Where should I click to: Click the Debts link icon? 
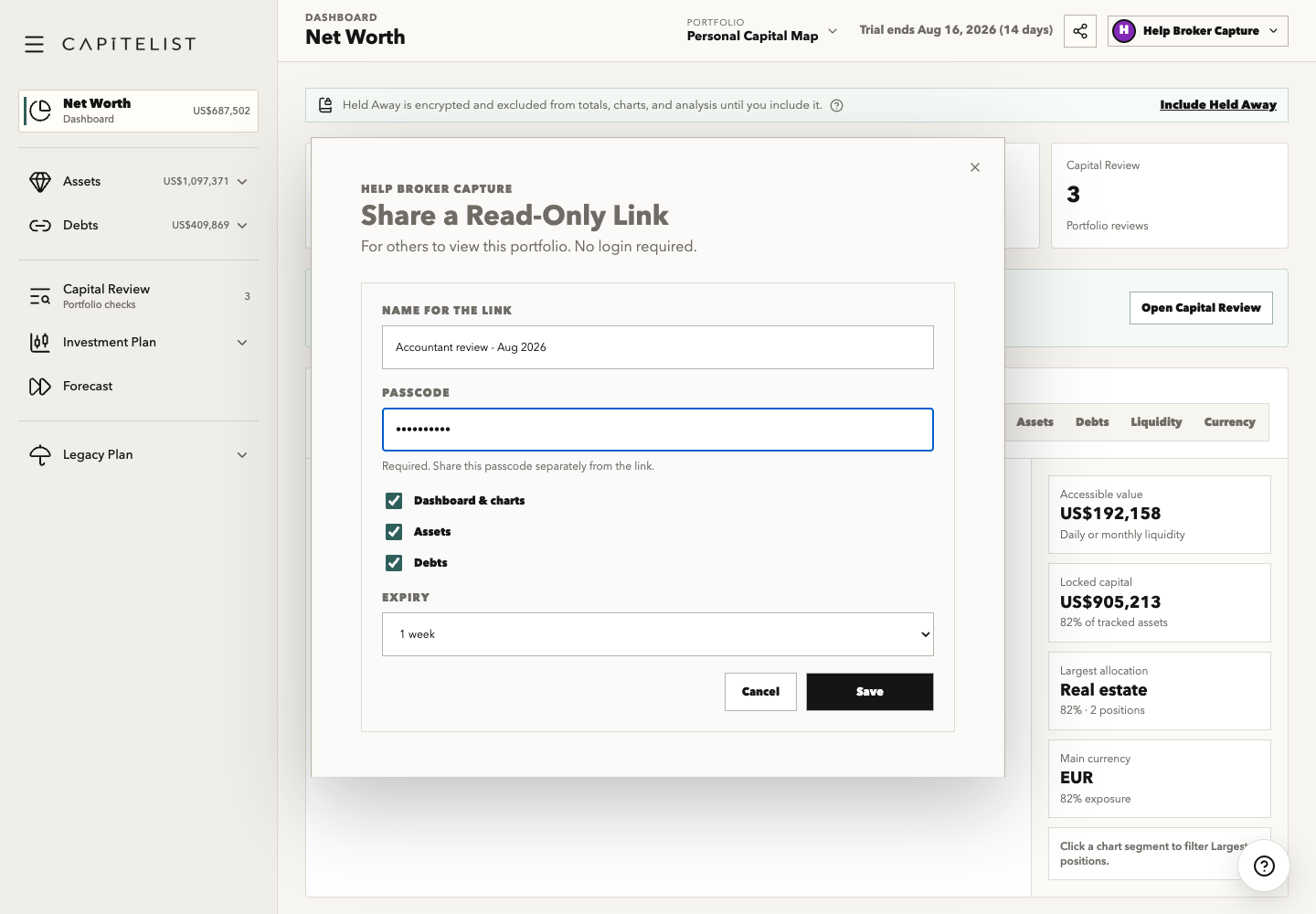click(40, 226)
